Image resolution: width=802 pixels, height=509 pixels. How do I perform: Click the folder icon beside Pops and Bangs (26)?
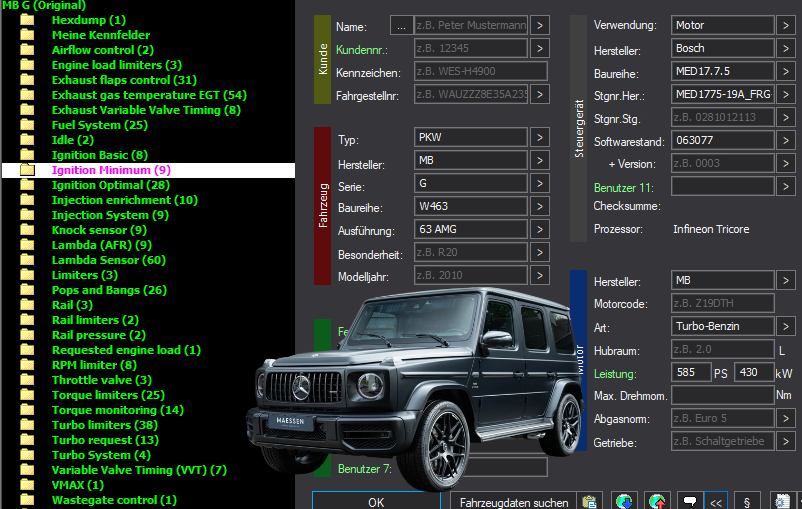[27, 290]
